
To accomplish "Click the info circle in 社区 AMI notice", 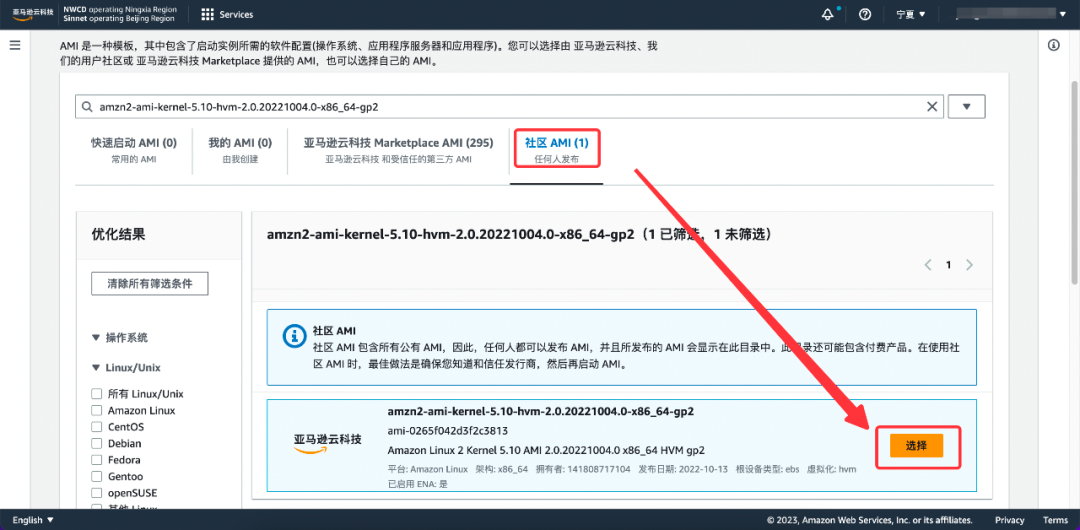I will [295, 336].
